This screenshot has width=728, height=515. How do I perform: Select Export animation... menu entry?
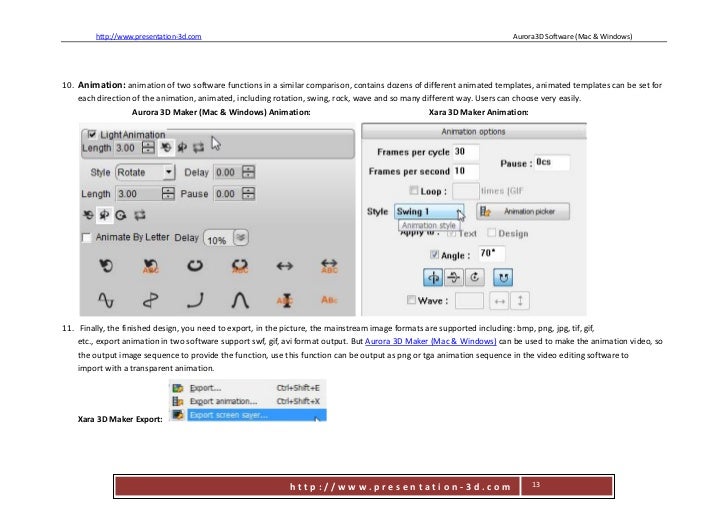[x=248, y=401]
